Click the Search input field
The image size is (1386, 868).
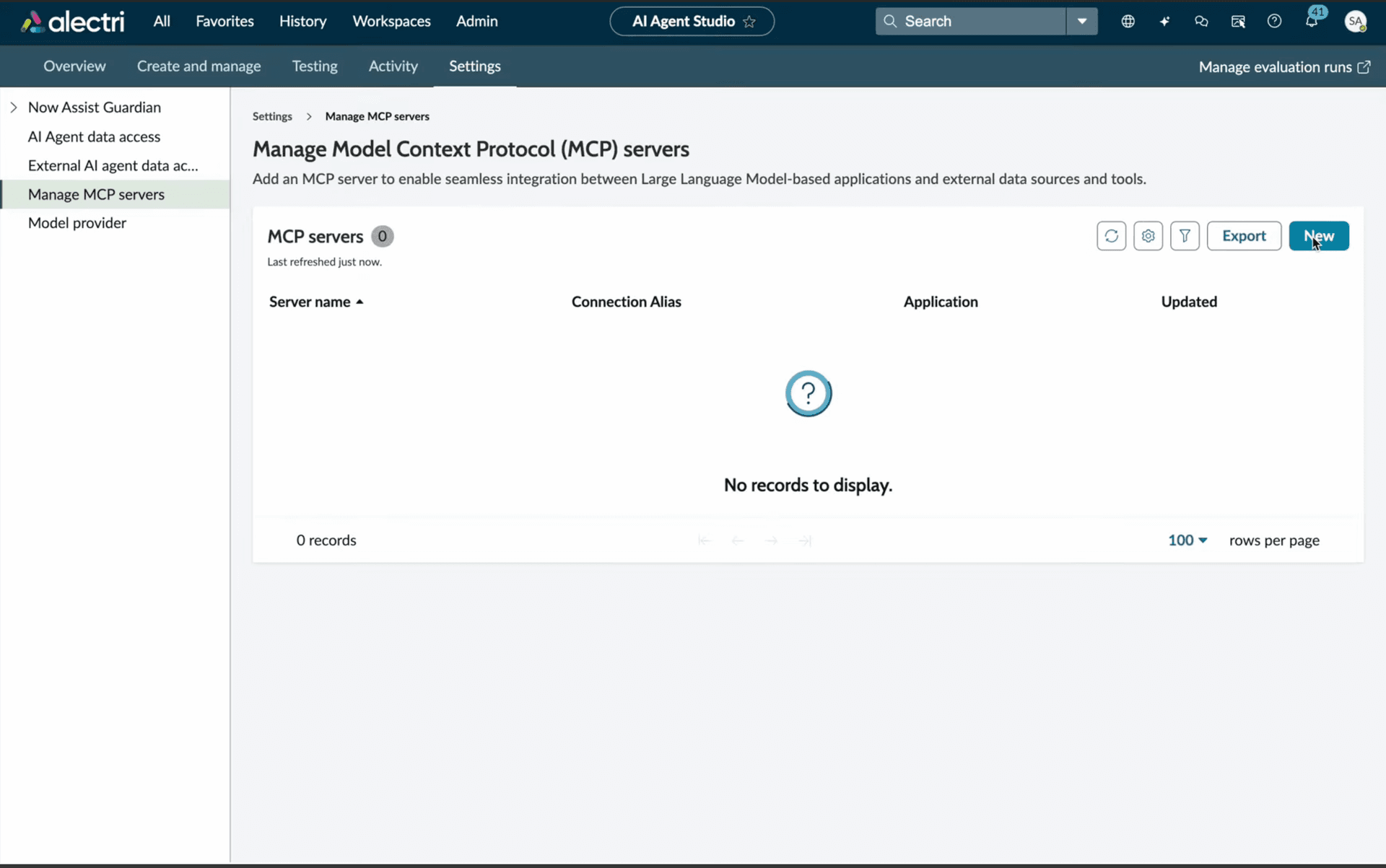tap(971, 21)
